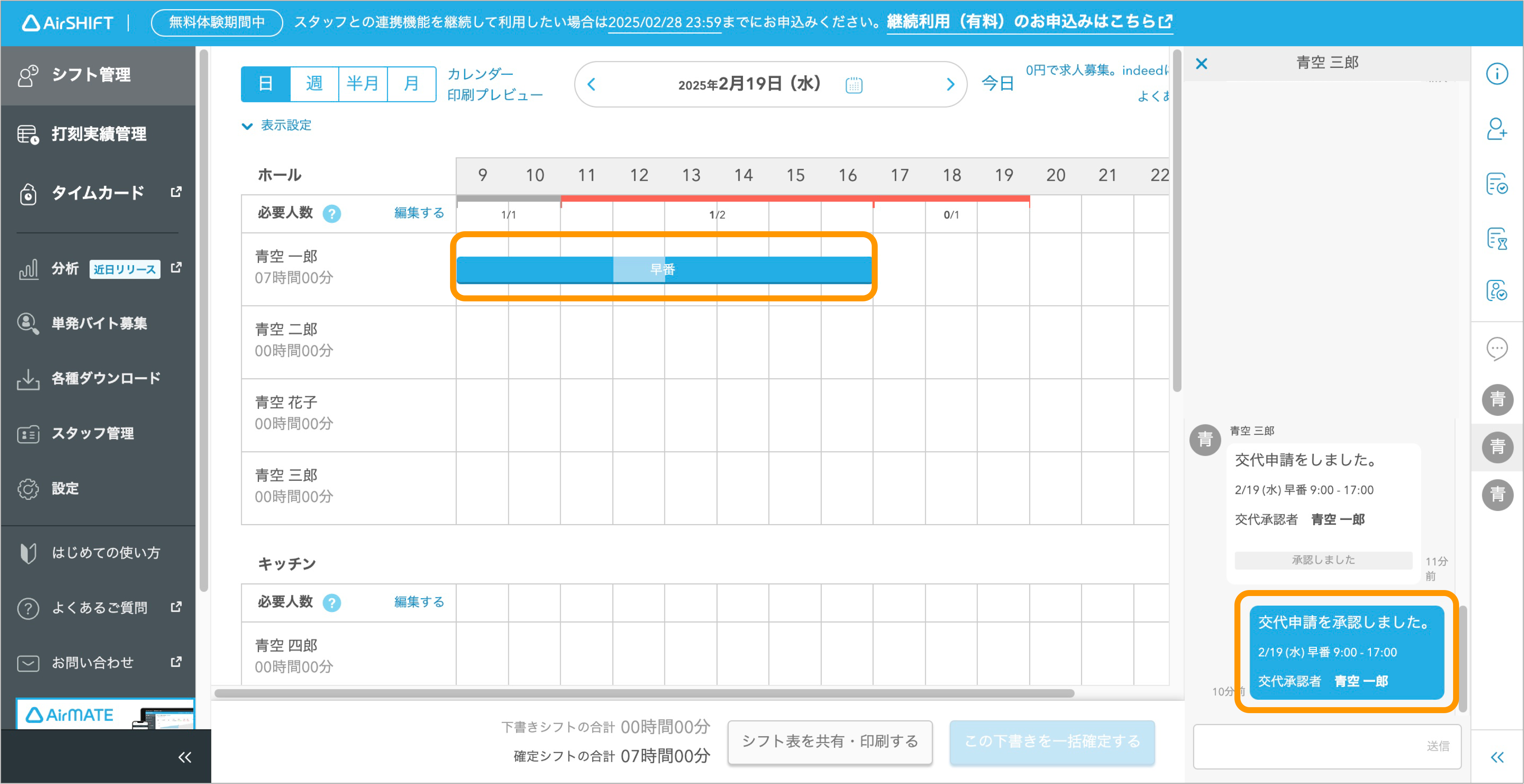Switch to 日 view tab
The width and height of the screenshot is (1524, 784).
coord(266,84)
